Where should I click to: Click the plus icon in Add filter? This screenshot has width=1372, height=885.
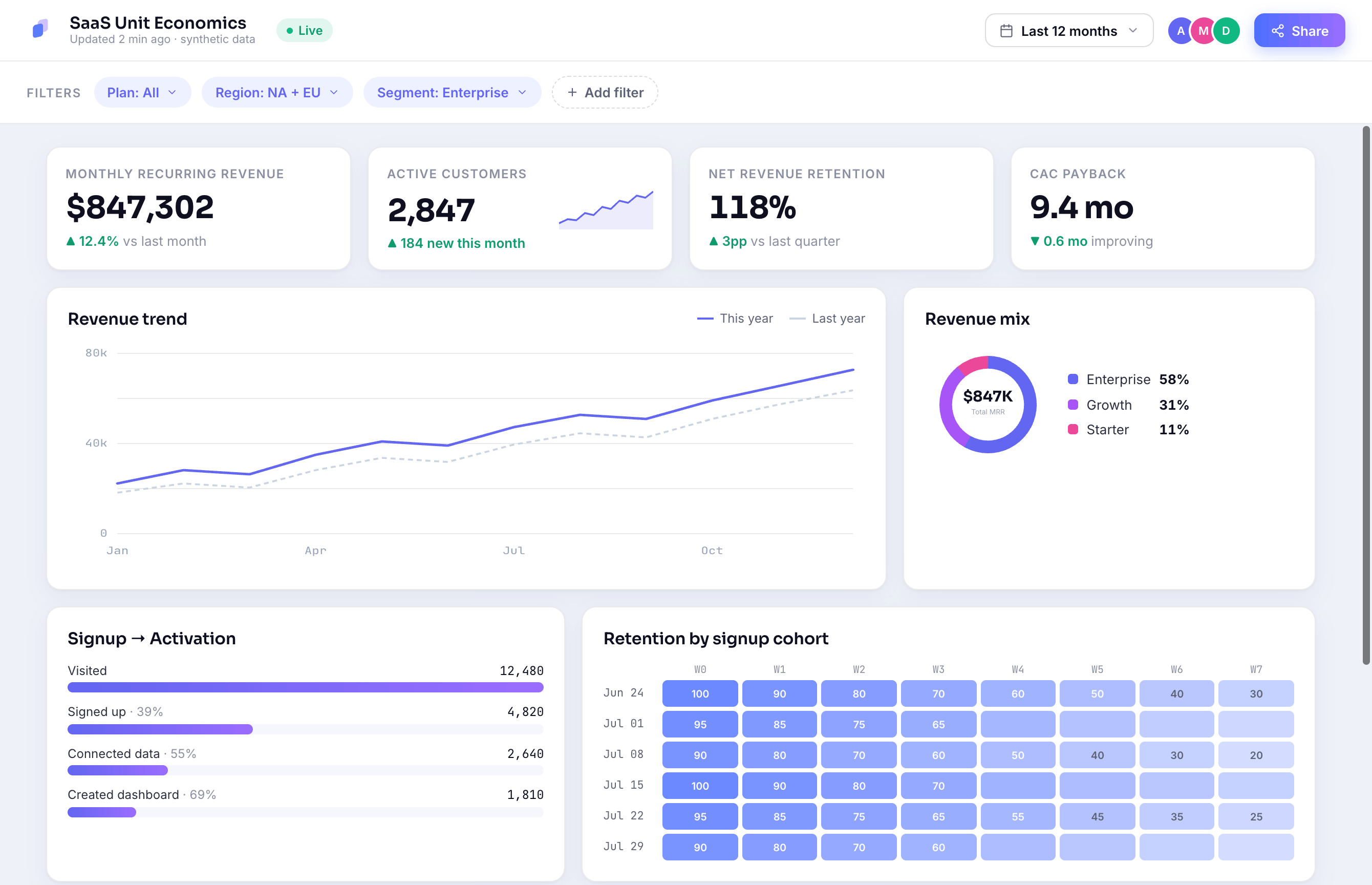click(572, 93)
